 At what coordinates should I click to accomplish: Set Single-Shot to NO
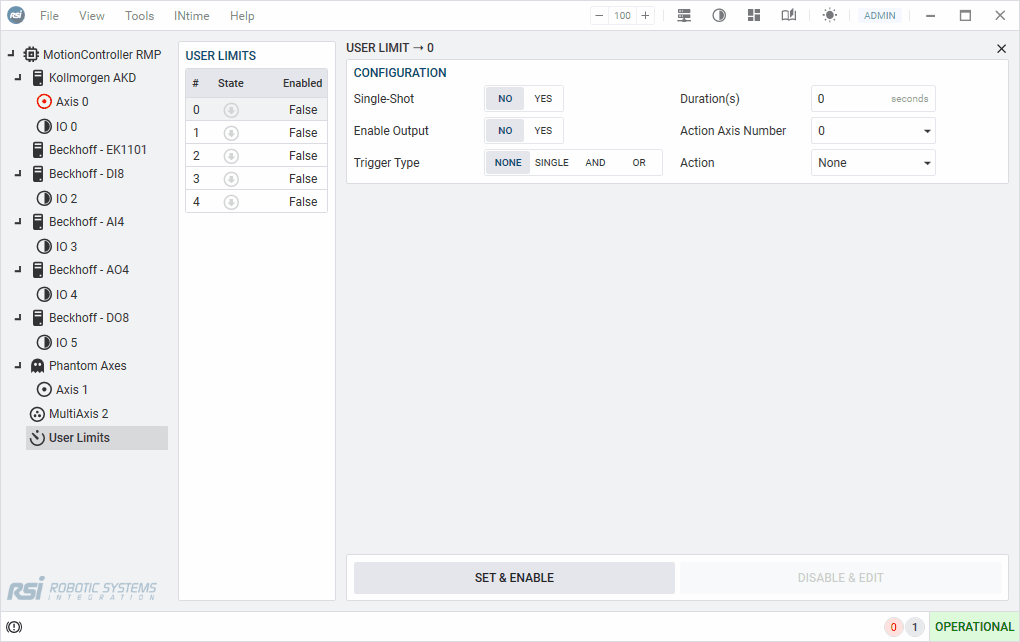[x=505, y=99]
